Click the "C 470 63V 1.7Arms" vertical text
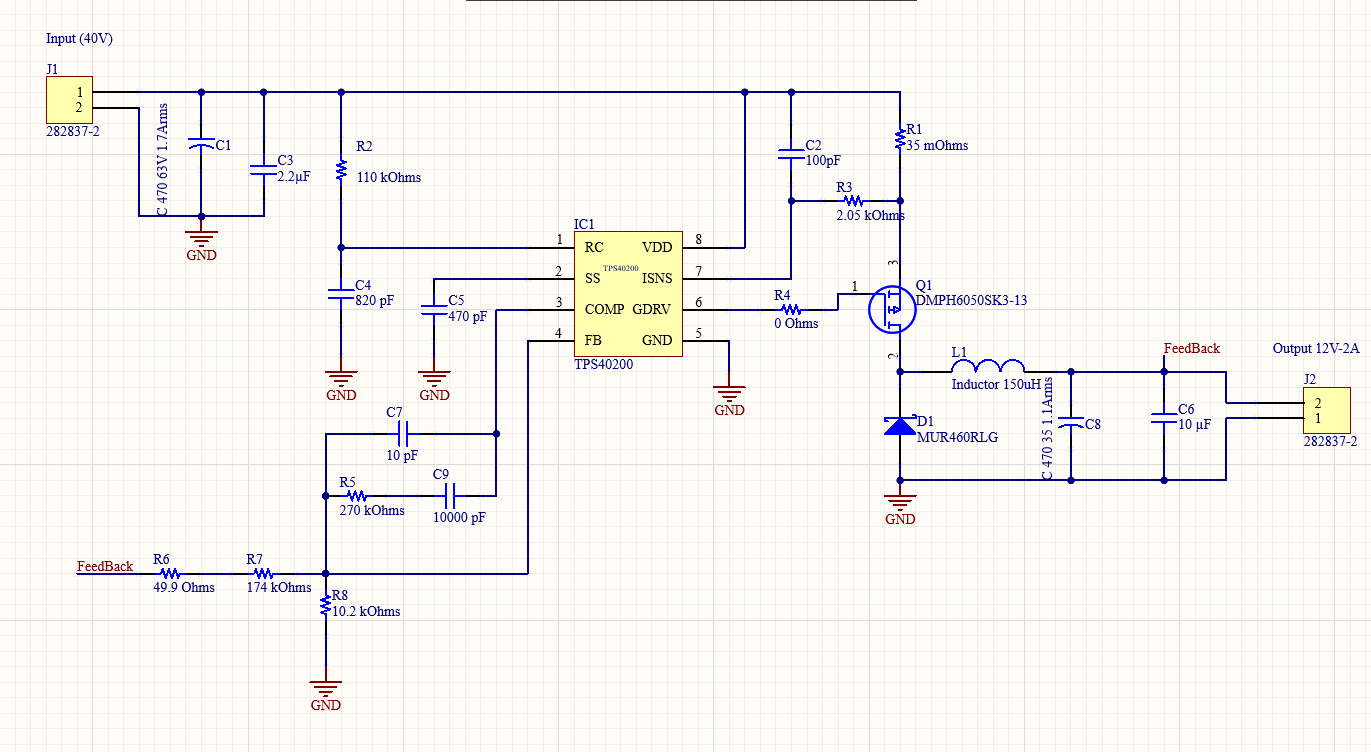1371x752 pixels. point(162,159)
